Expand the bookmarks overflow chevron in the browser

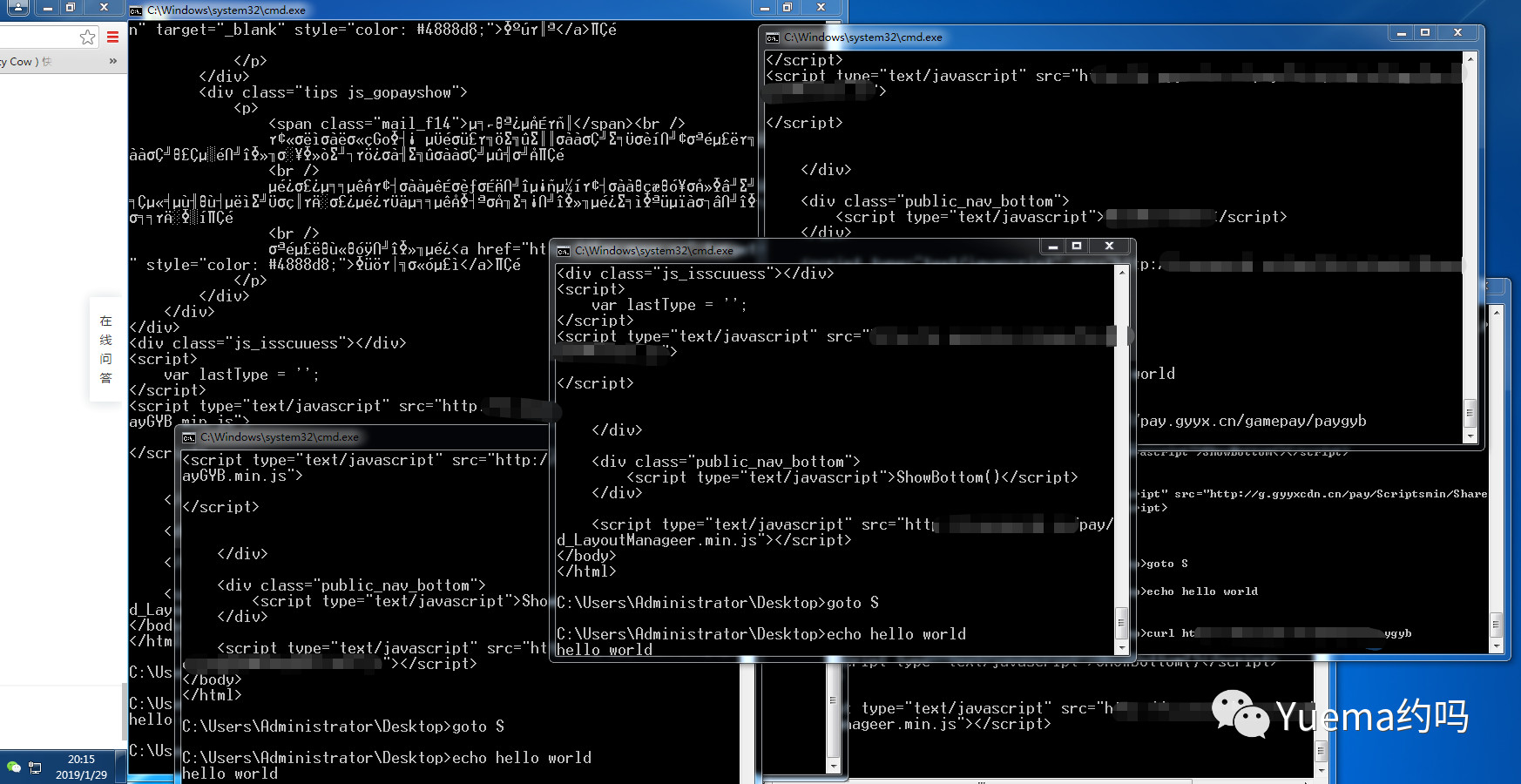click(112, 61)
